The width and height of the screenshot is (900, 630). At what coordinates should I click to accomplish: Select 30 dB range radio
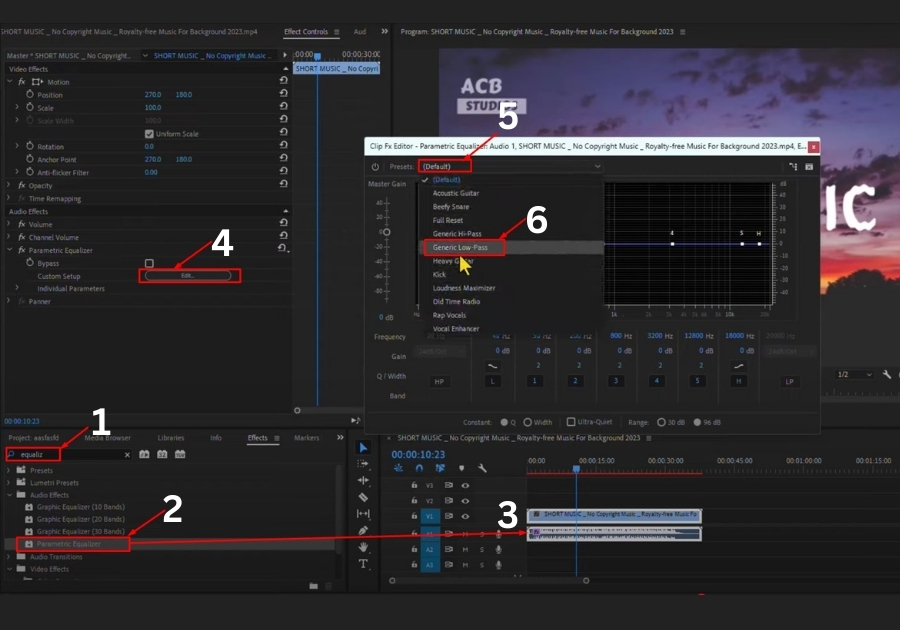click(661, 422)
